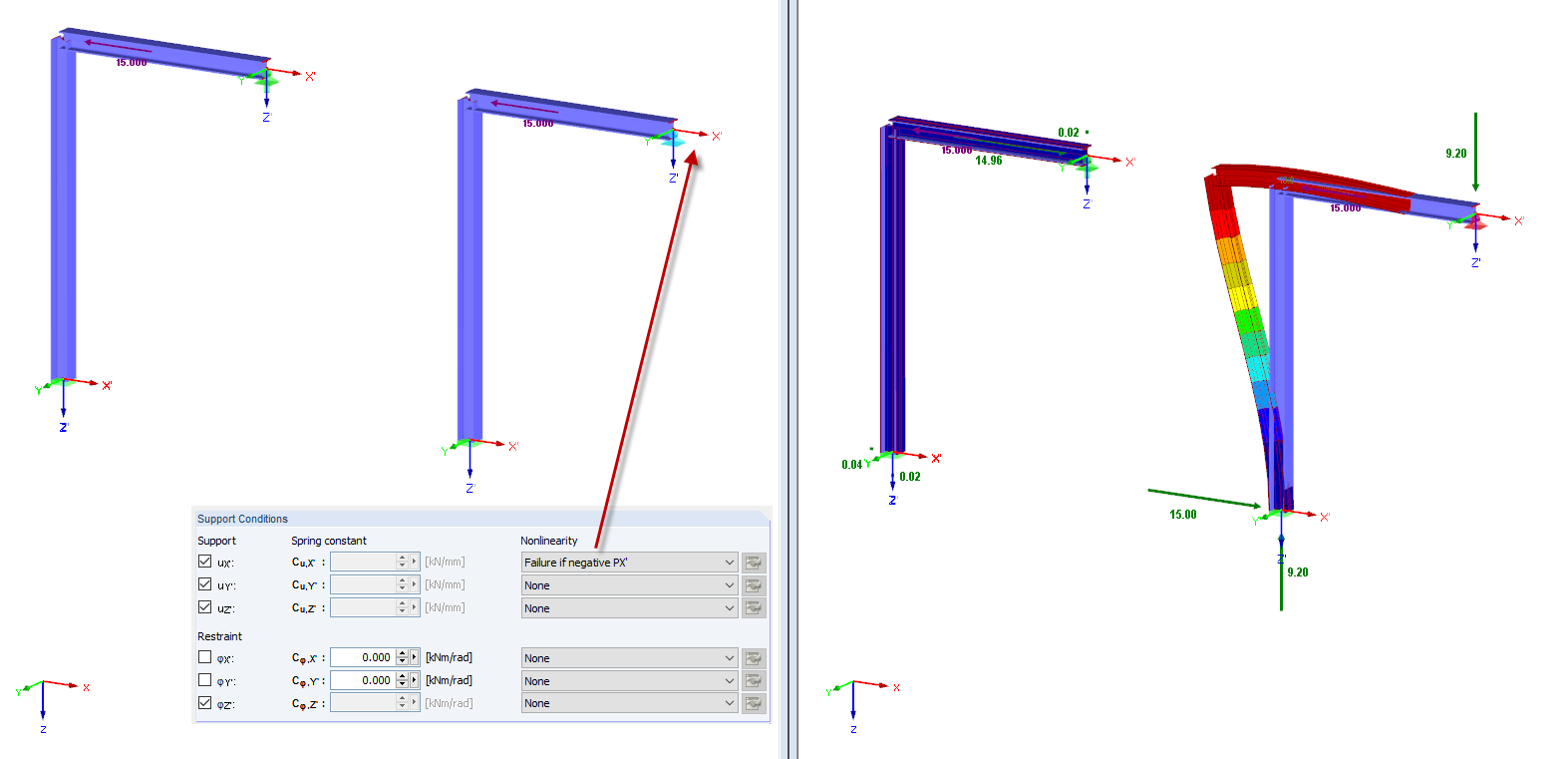Click the Cφ,X' spring constant input field
This screenshot has width=1568, height=759.
[x=363, y=657]
